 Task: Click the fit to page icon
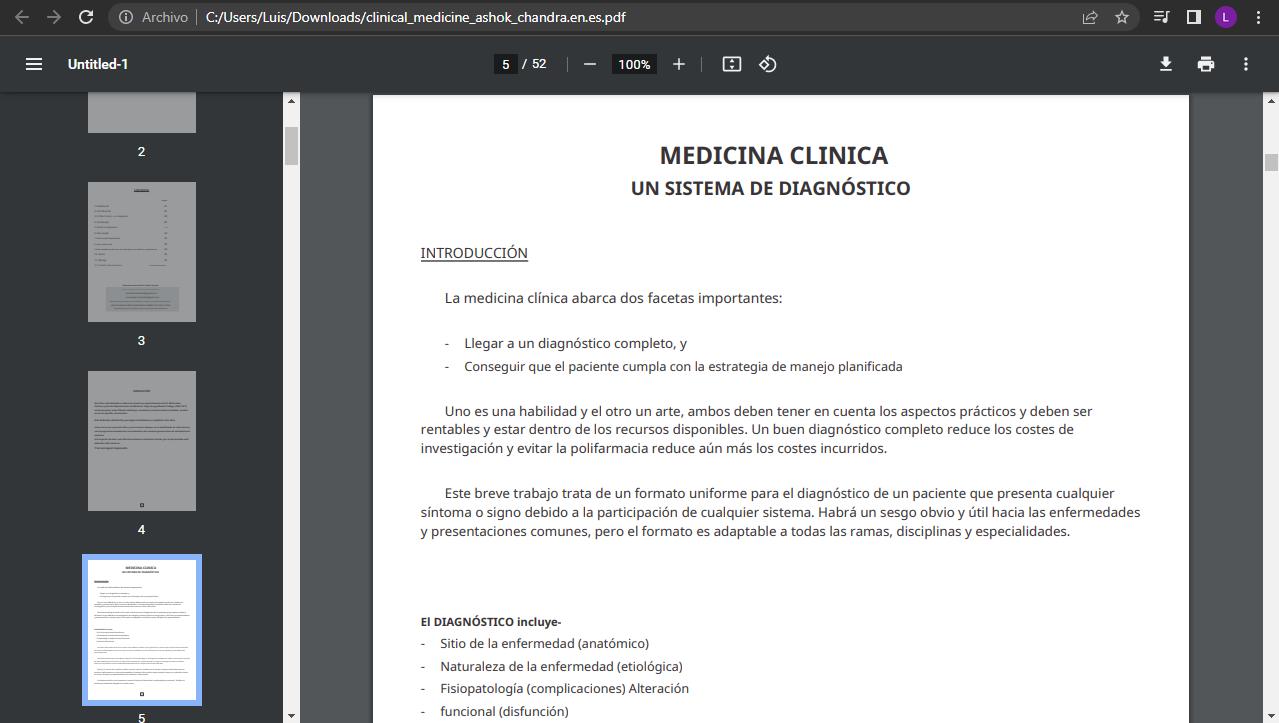tap(732, 64)
